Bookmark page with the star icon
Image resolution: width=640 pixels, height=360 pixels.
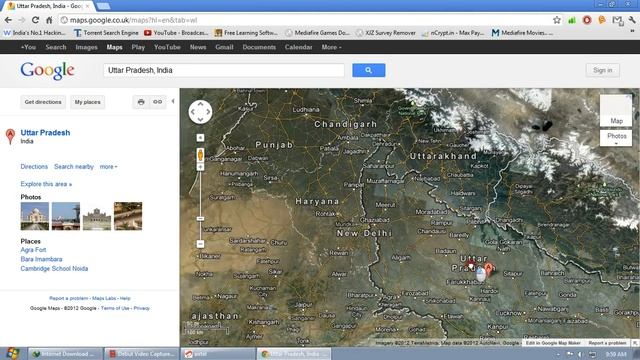click(557, 20)
